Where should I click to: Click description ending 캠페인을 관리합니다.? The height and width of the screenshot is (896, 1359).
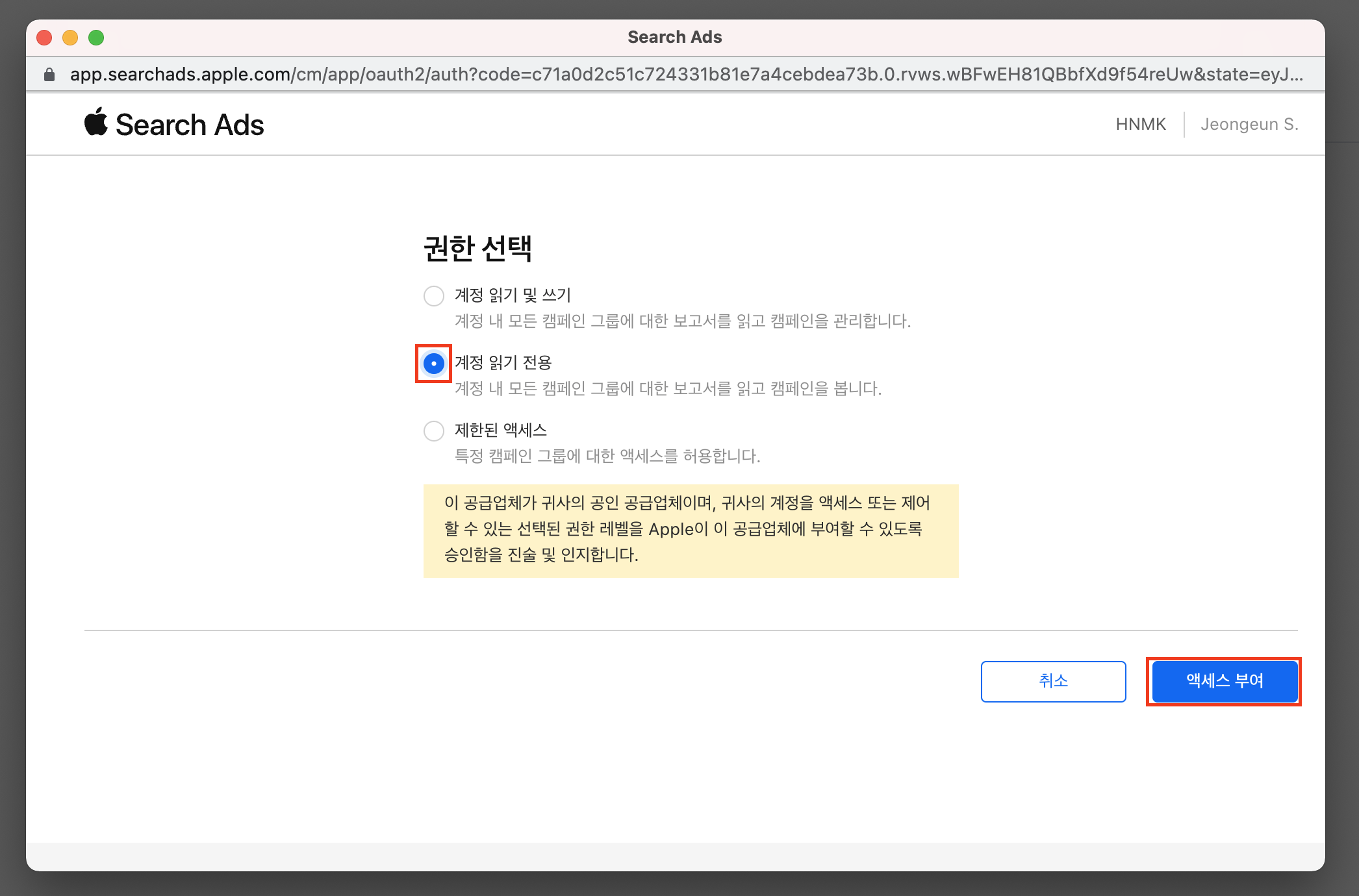683,321
